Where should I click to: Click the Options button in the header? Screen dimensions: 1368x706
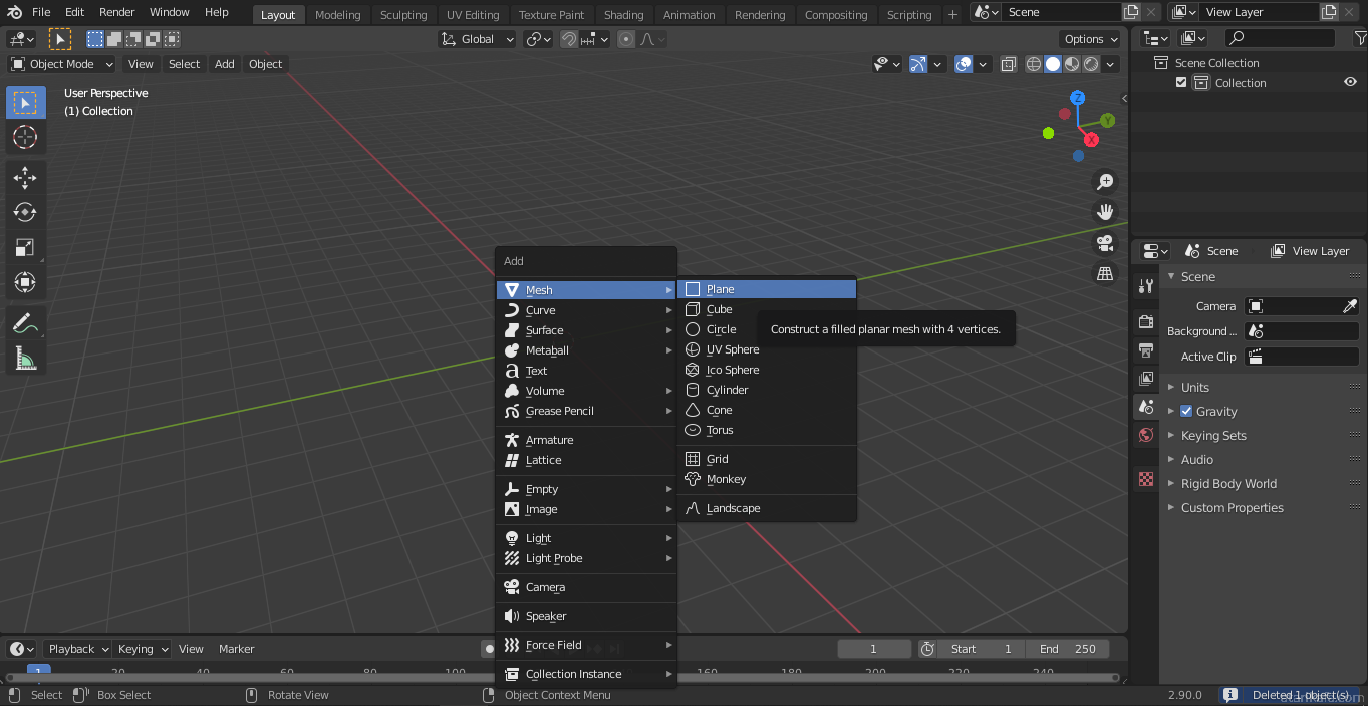(1090, 39)
